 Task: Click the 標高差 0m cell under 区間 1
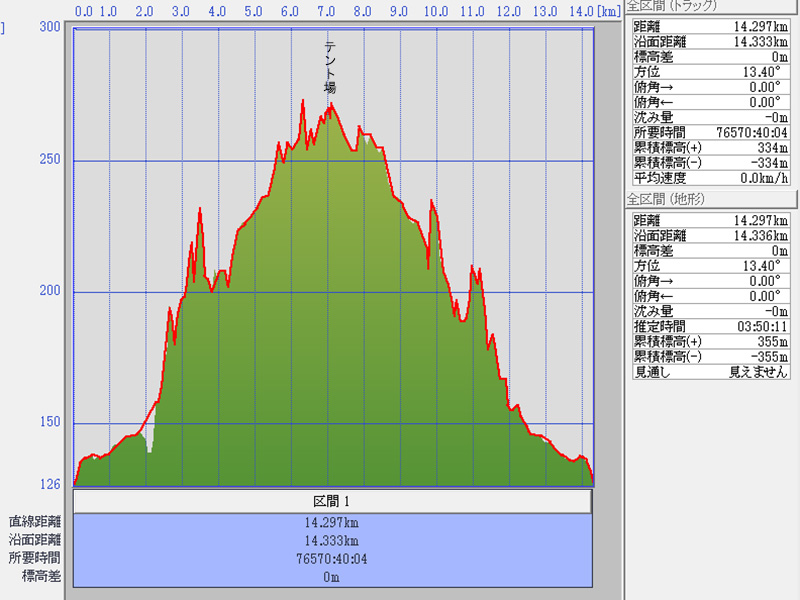click(x=332, y=576)
